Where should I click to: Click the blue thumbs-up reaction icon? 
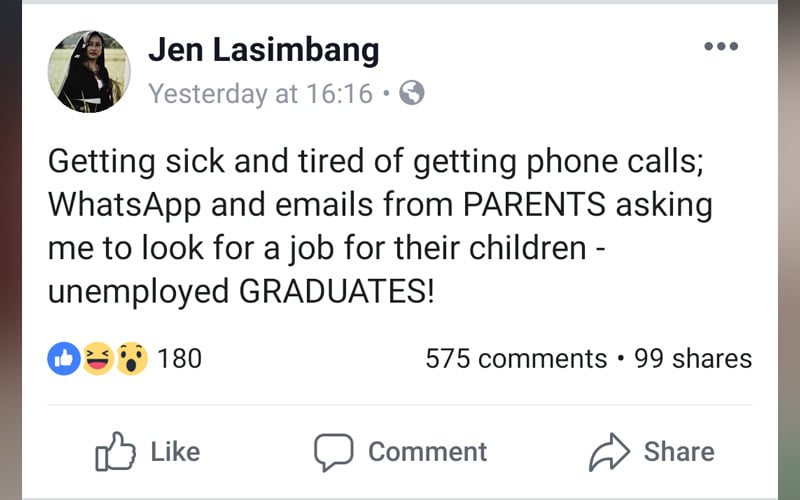63,358
